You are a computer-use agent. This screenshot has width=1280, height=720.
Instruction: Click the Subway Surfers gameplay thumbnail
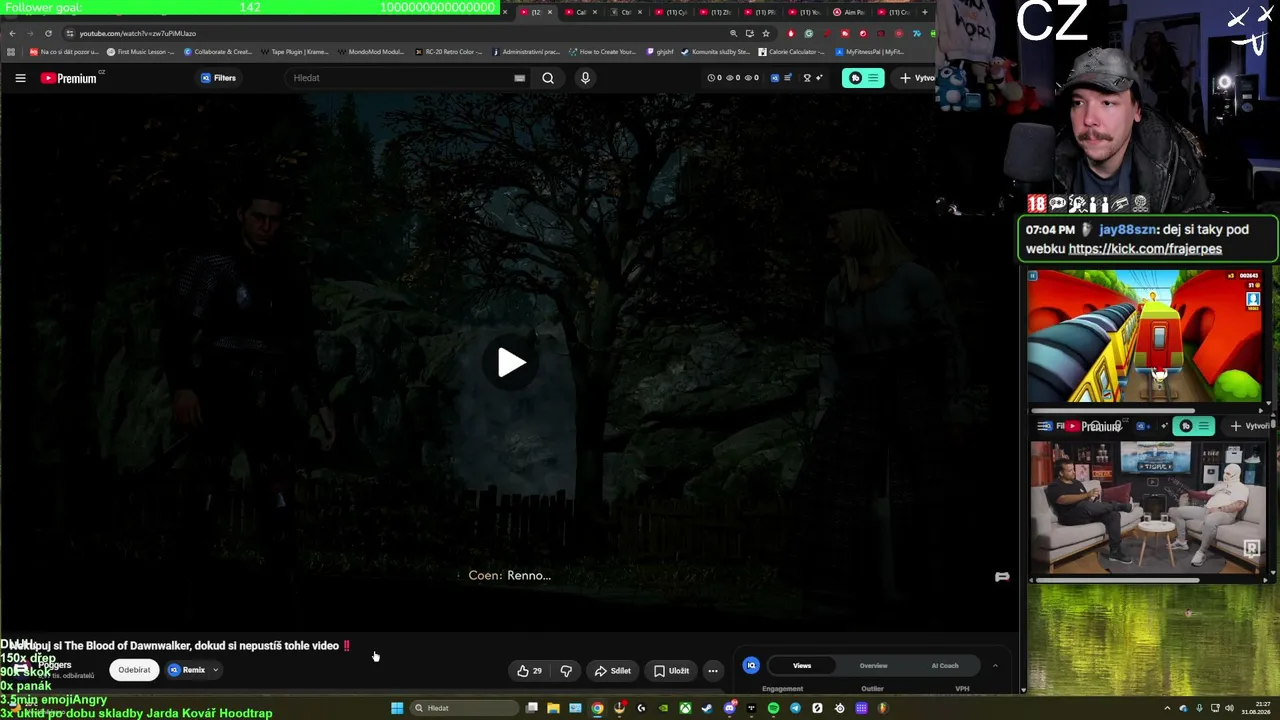tap(1145, 337)
